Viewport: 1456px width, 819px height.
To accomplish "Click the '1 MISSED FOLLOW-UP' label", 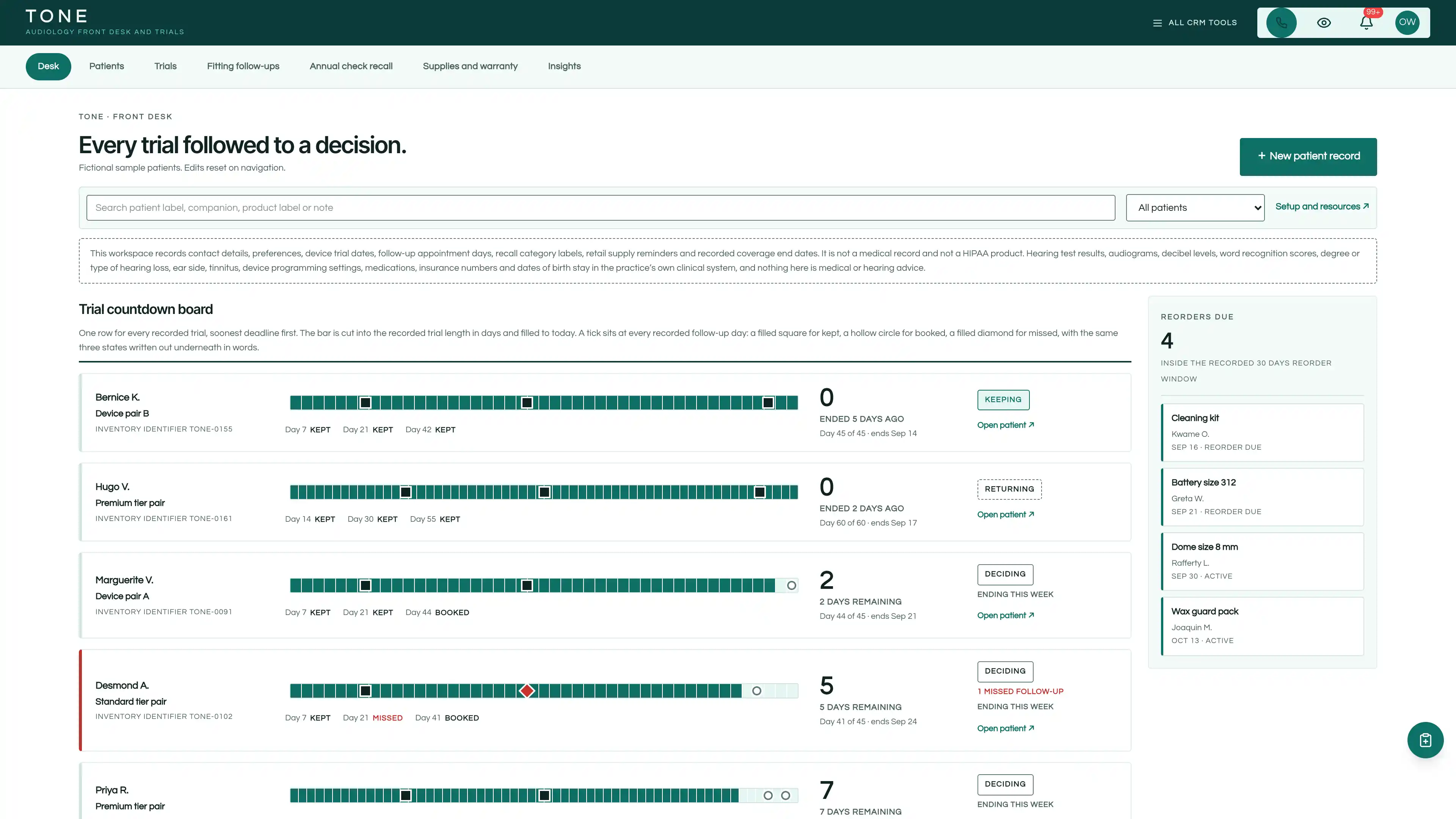I will pyautogui.click(x=1020, y=692).
